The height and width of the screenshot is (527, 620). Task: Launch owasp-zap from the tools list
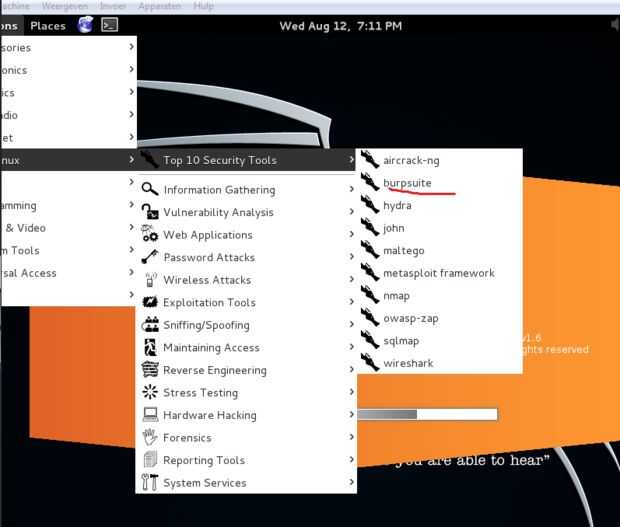[439, 317]
